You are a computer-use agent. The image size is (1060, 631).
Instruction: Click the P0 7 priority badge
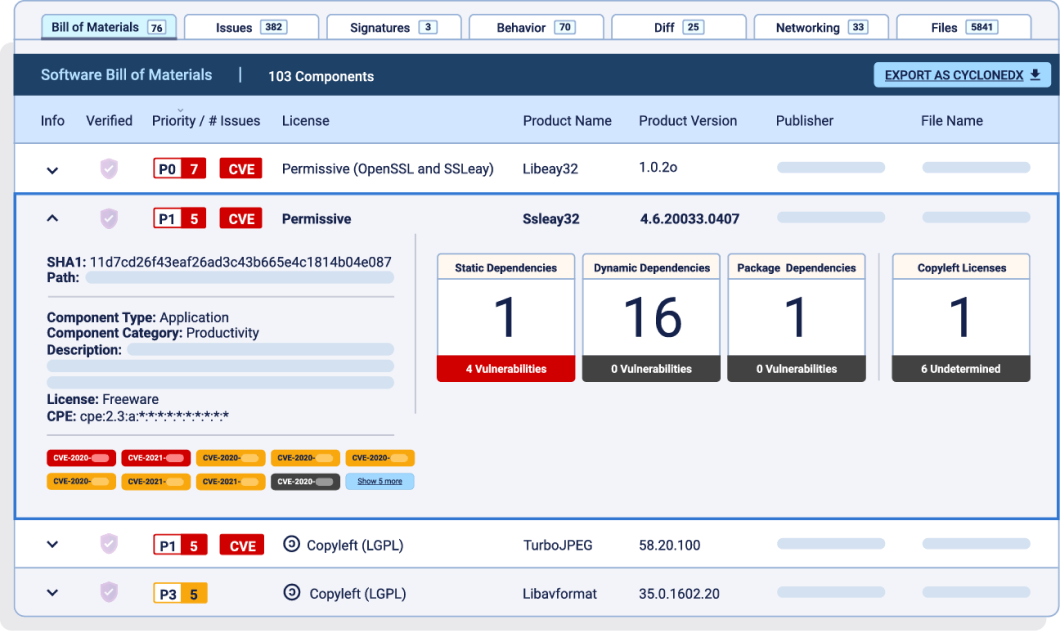pyautogui.click(x=180, y=168)
